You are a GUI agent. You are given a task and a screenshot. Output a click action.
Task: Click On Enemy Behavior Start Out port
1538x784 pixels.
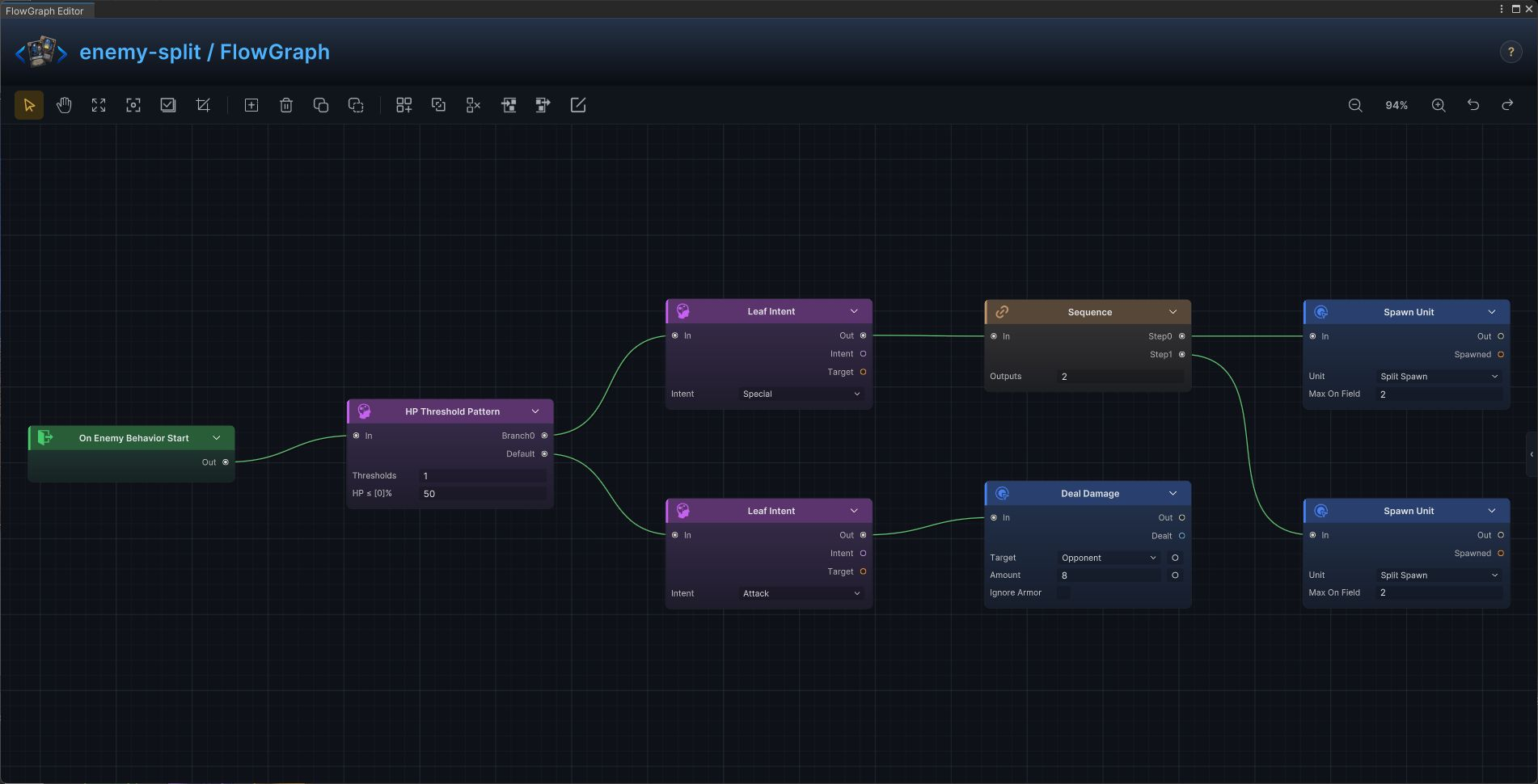click(226, 462)
